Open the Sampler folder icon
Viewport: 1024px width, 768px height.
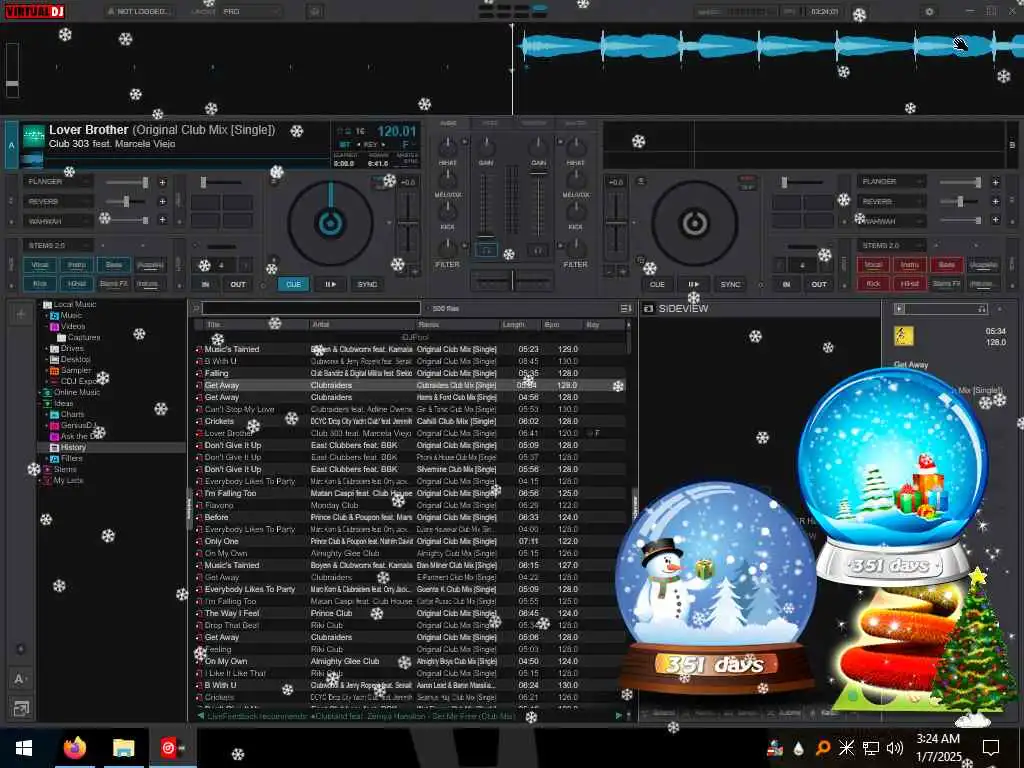pyautogui.click(x=55, y=370)
